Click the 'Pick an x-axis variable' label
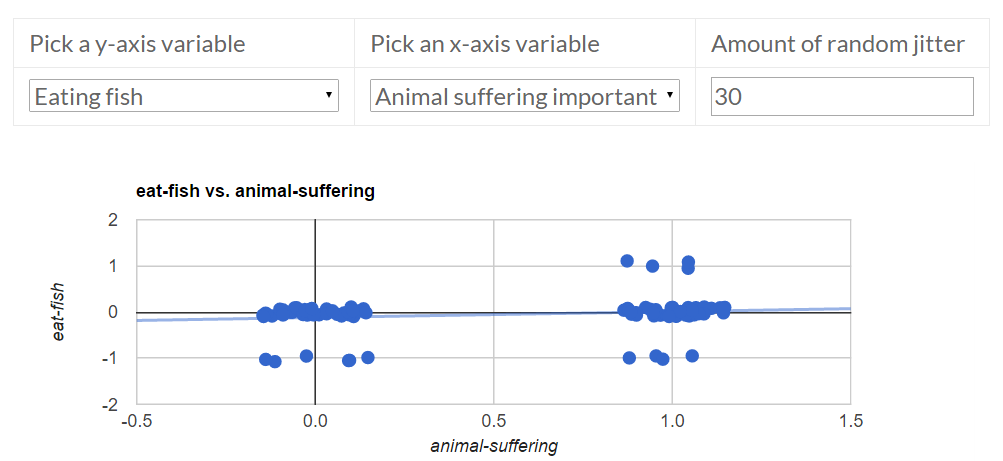Image resolution: width=1003 pixels, height=461 pixels. [x=485, y=44]
